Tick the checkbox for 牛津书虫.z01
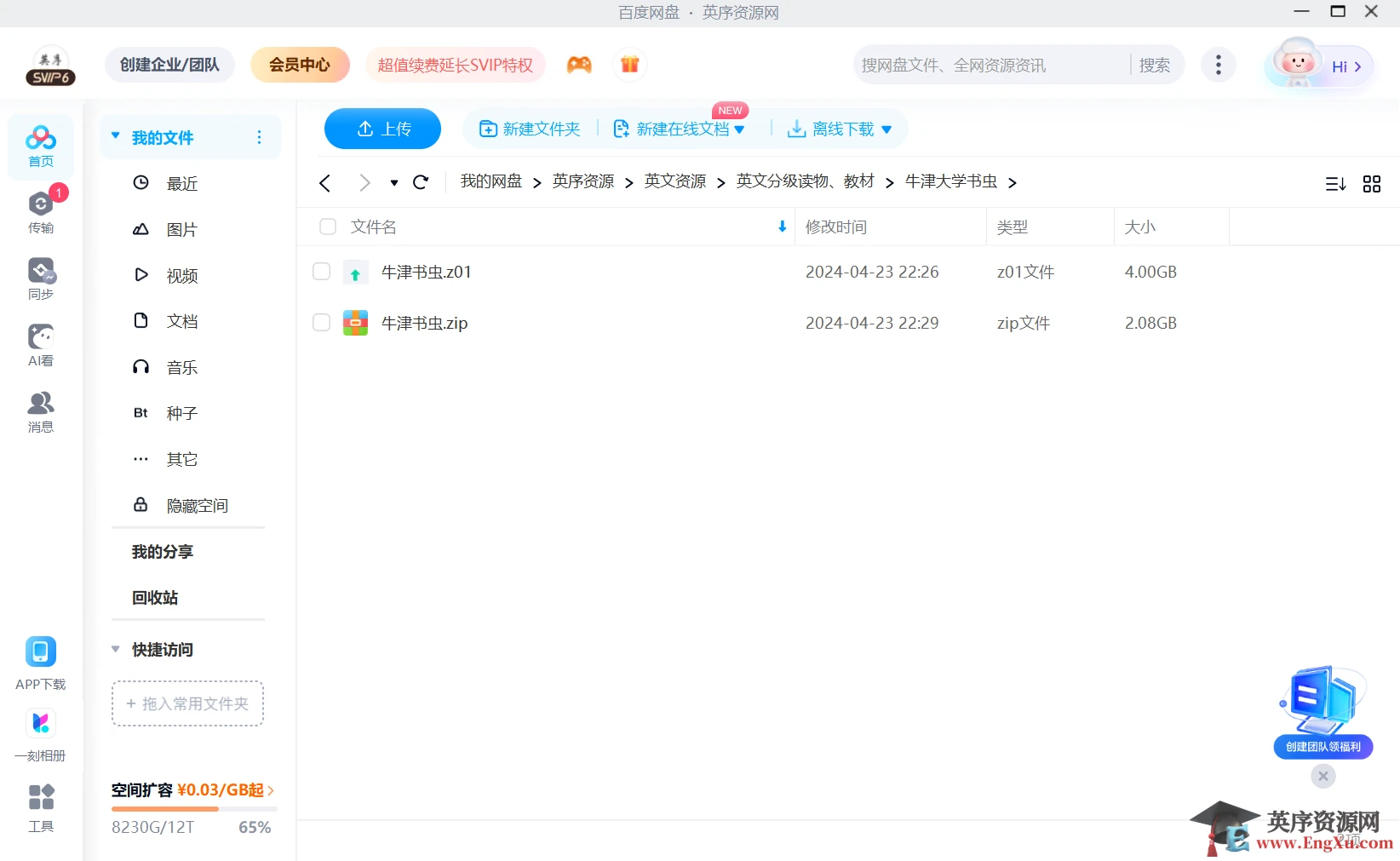The image size is (1400, 861). [321, 272]
